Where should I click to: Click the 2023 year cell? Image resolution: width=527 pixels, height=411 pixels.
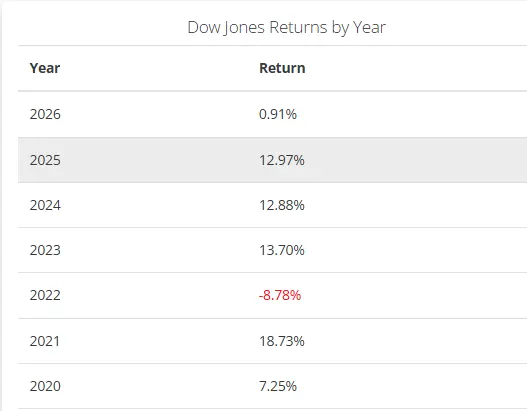click(x=45, y=250)
